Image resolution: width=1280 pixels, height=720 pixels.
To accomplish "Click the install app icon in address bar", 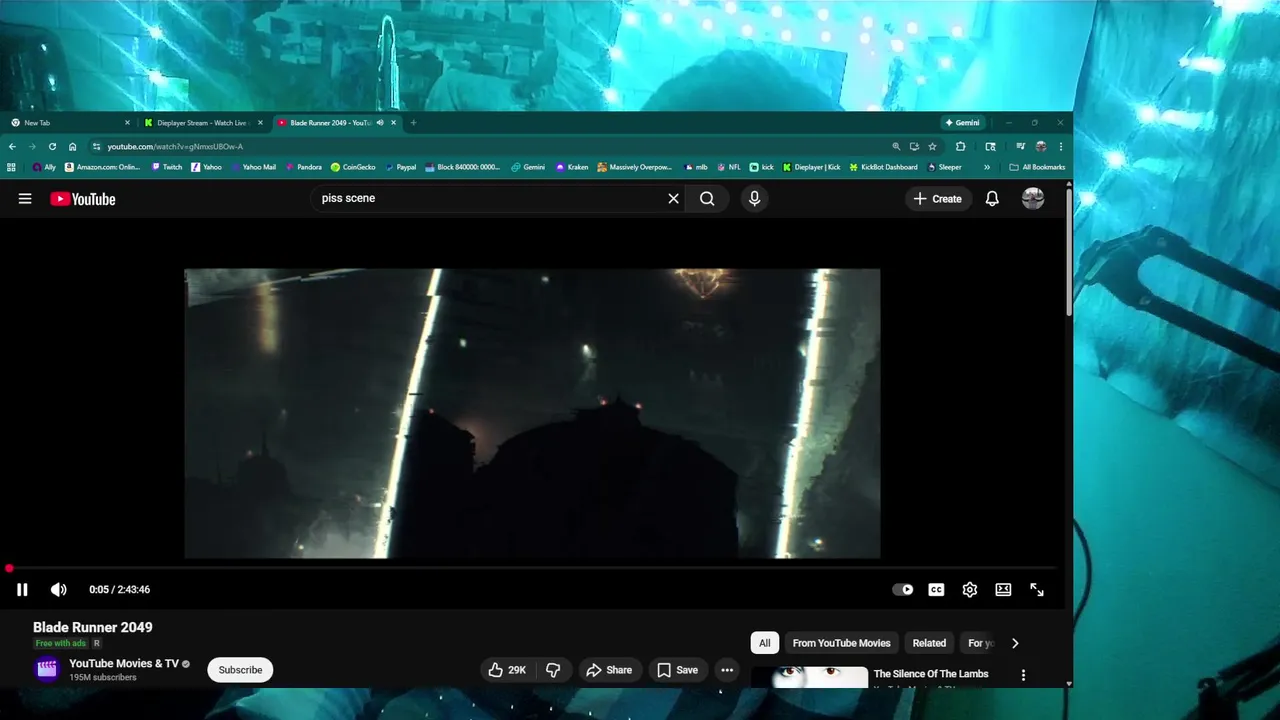I will pos(914,147).
